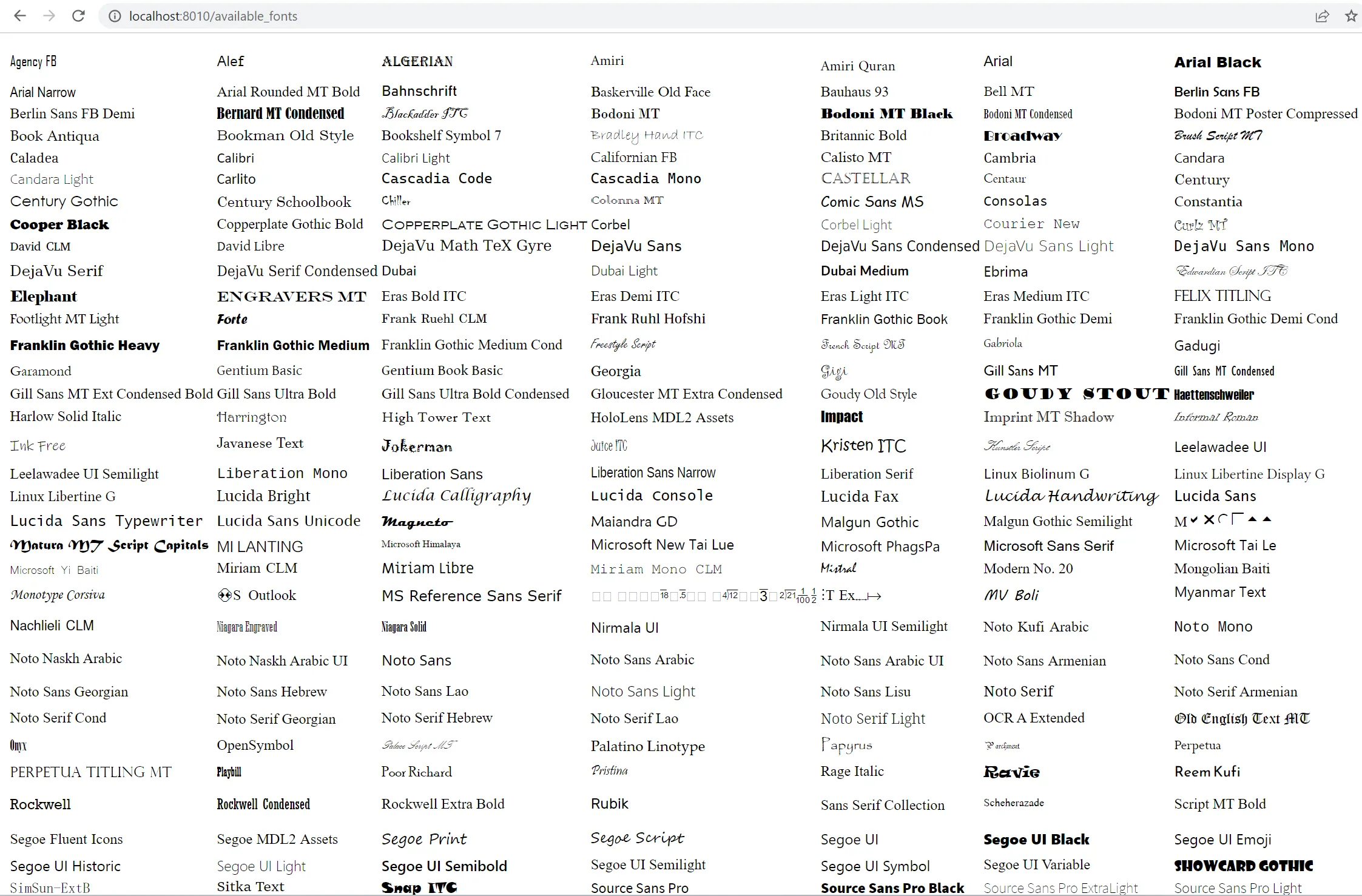The width and height of the screenshot is (1362, 896).
Task: Click the share page icon
Action: pyautogui.click(x=1322, y=16)
